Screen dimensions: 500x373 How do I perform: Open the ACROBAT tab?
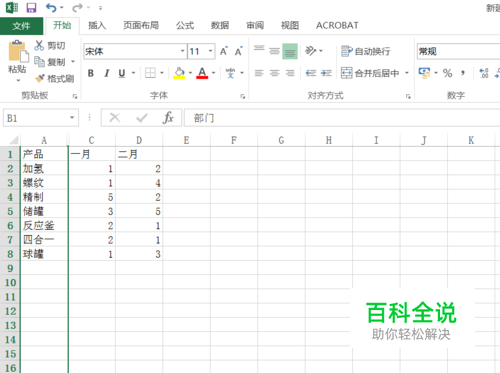pos(337,25)
